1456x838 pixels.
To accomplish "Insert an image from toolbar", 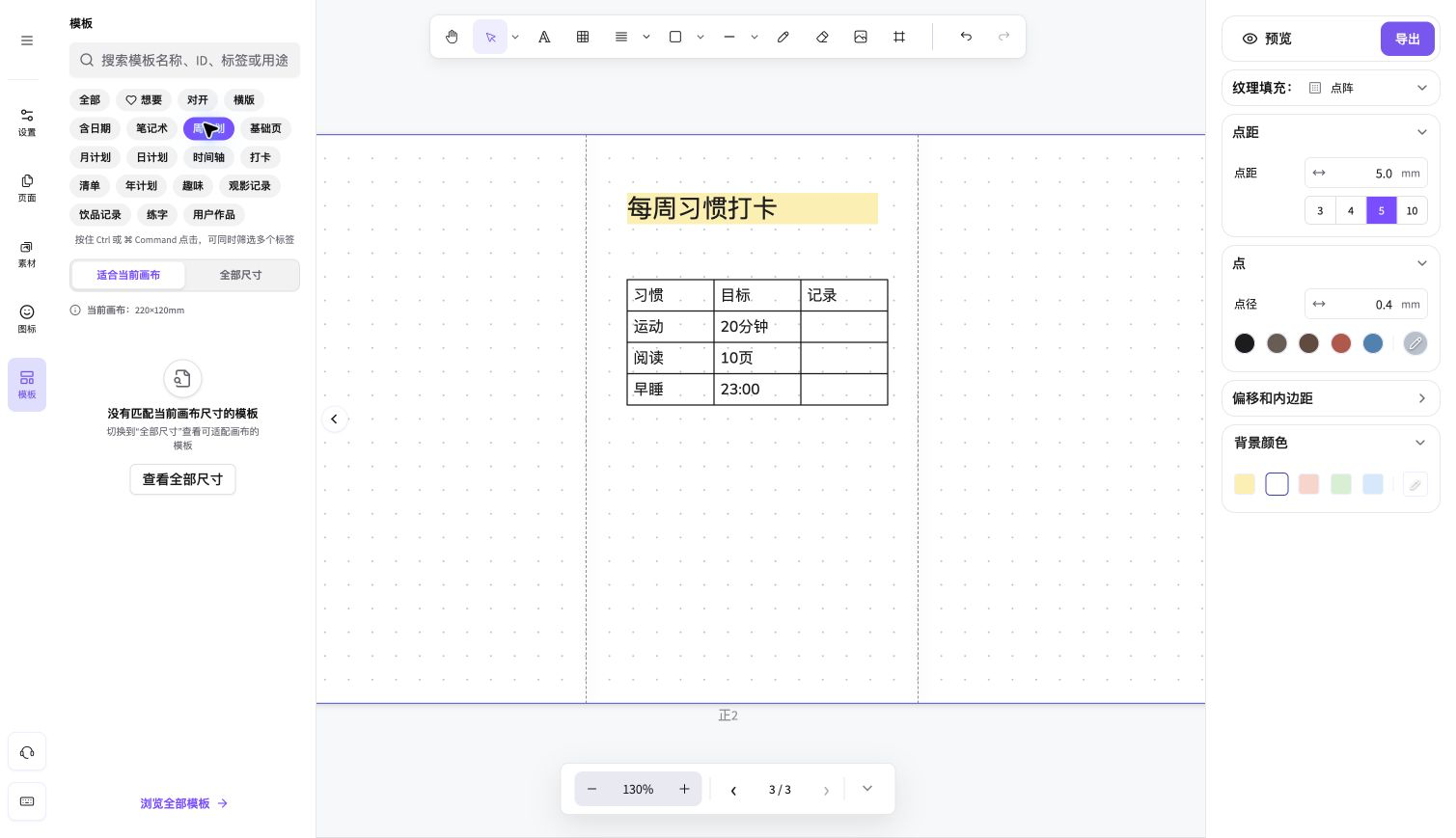I will [x=861, y=37].
